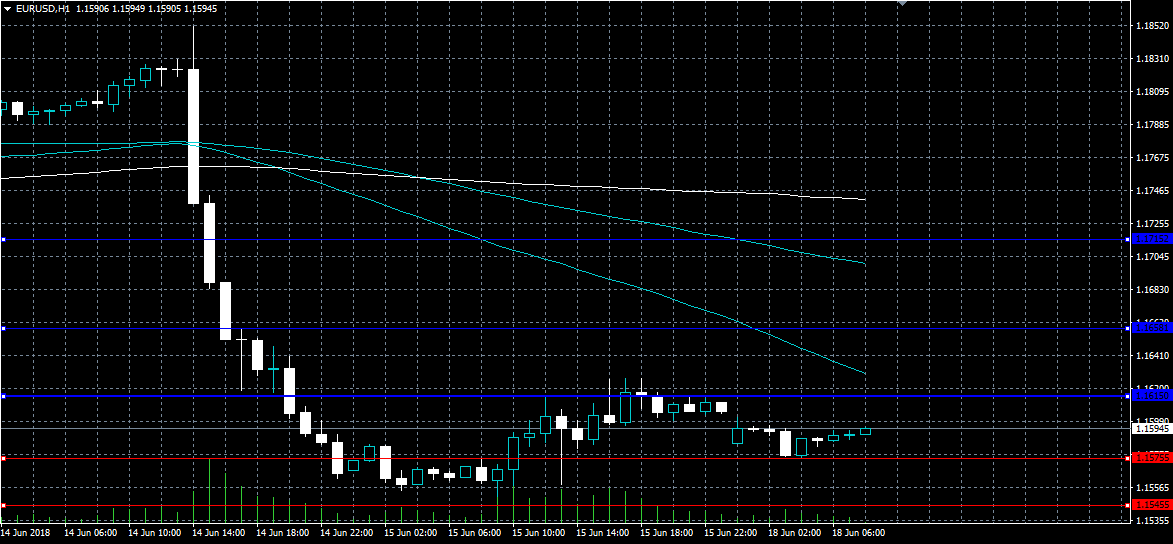This screenshot has width=1173, height=544.
Task: Select the blue line's 1.16150 price label
Action: click(x=1150, y=395)
